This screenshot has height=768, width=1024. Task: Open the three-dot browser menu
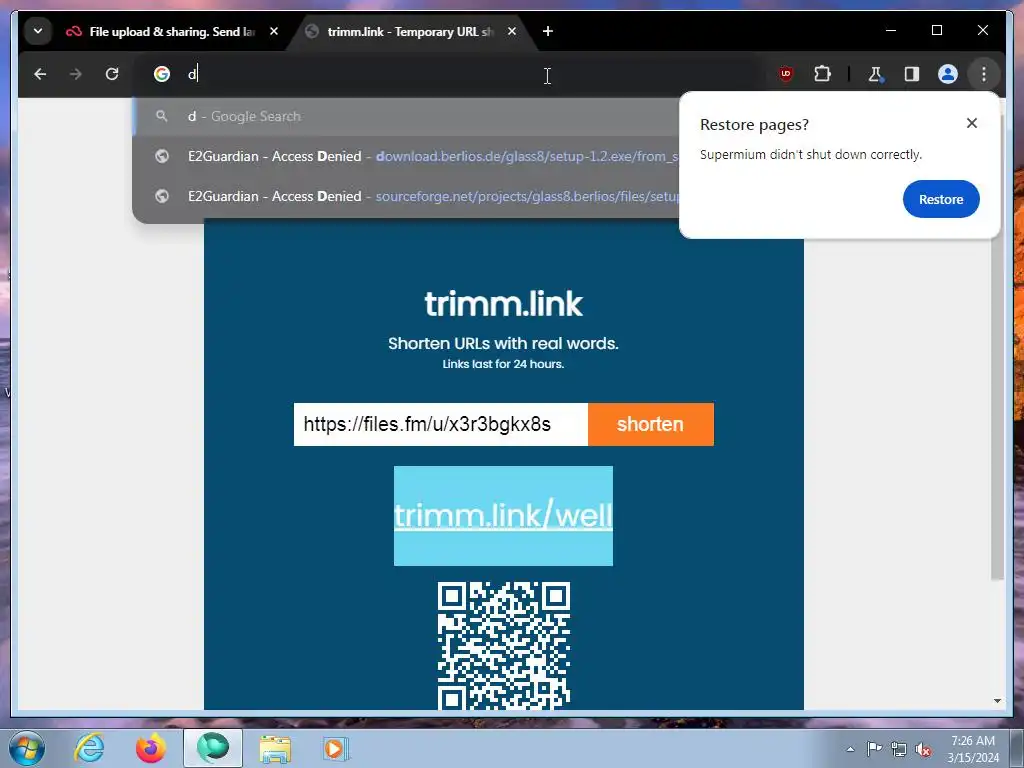pyautogui.click(x=984, y=74)
